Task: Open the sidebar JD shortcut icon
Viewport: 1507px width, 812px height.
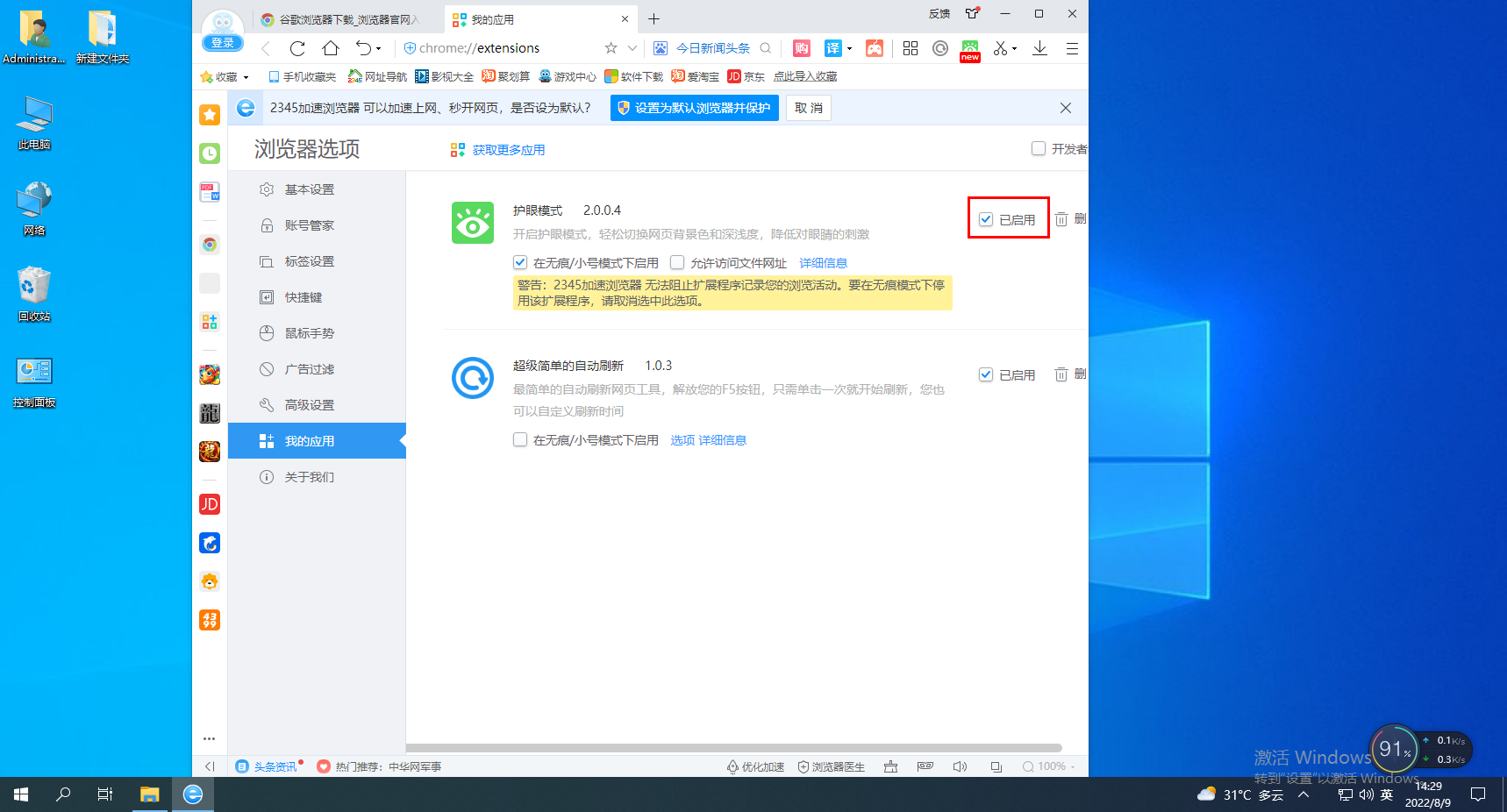Action: [x=210, y=504]
